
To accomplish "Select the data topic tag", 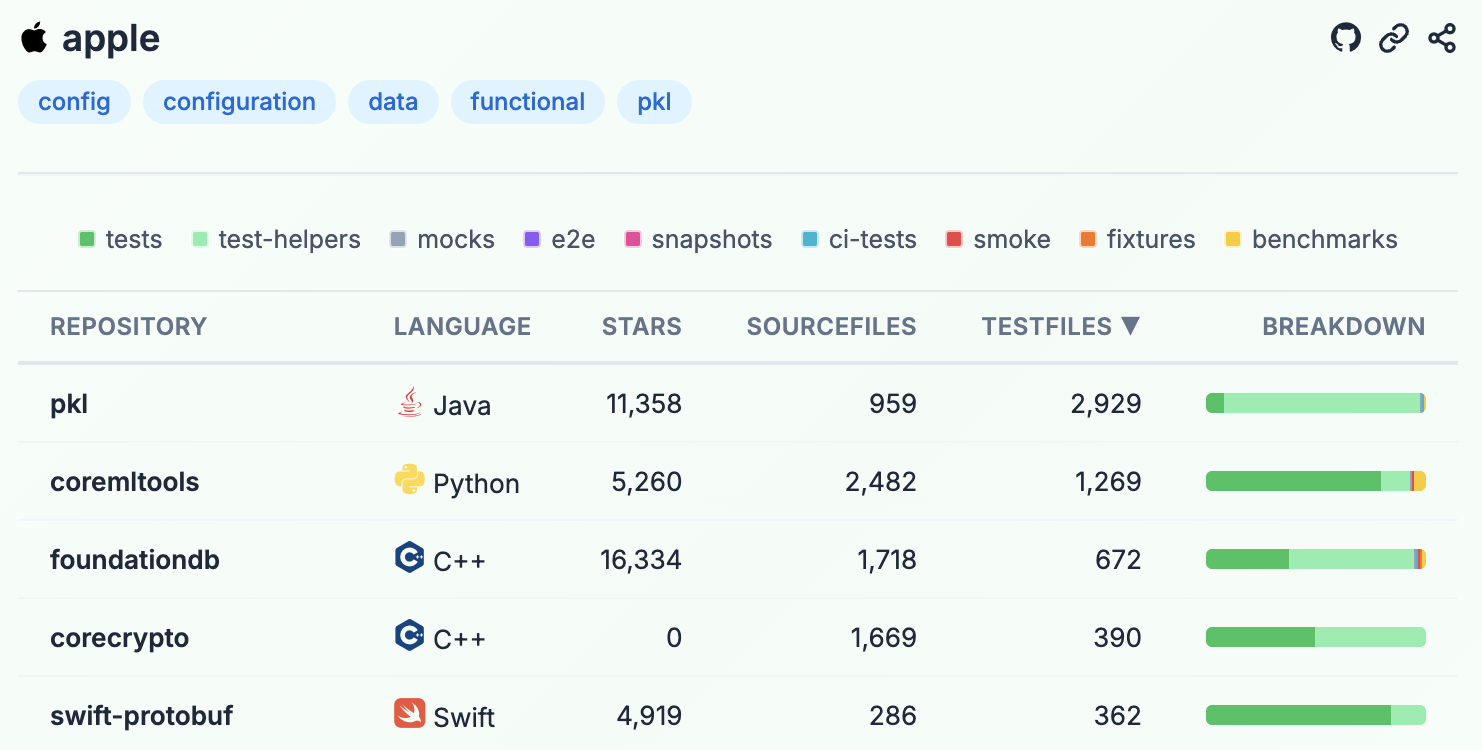I will [x=393, y=102].
